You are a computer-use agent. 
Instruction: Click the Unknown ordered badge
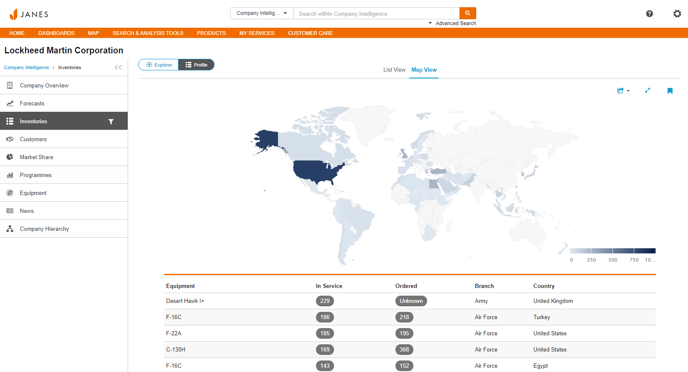[x=411, y=301]
